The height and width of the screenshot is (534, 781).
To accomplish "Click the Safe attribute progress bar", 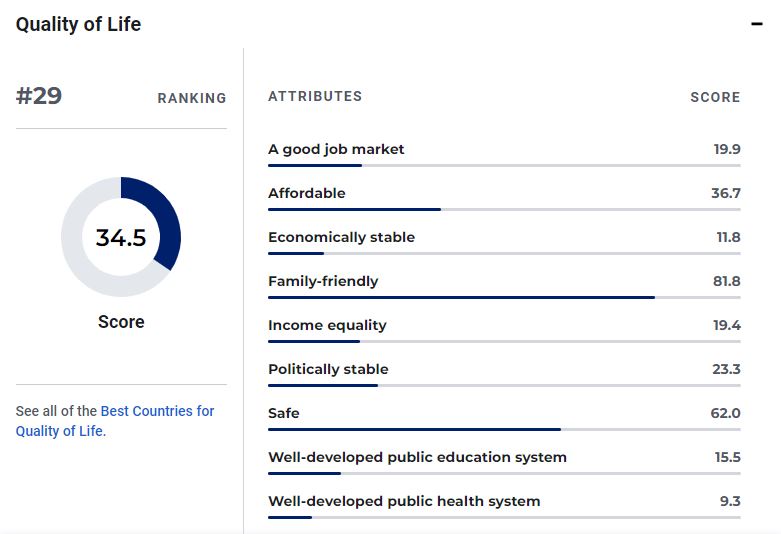I will point(504,429).
